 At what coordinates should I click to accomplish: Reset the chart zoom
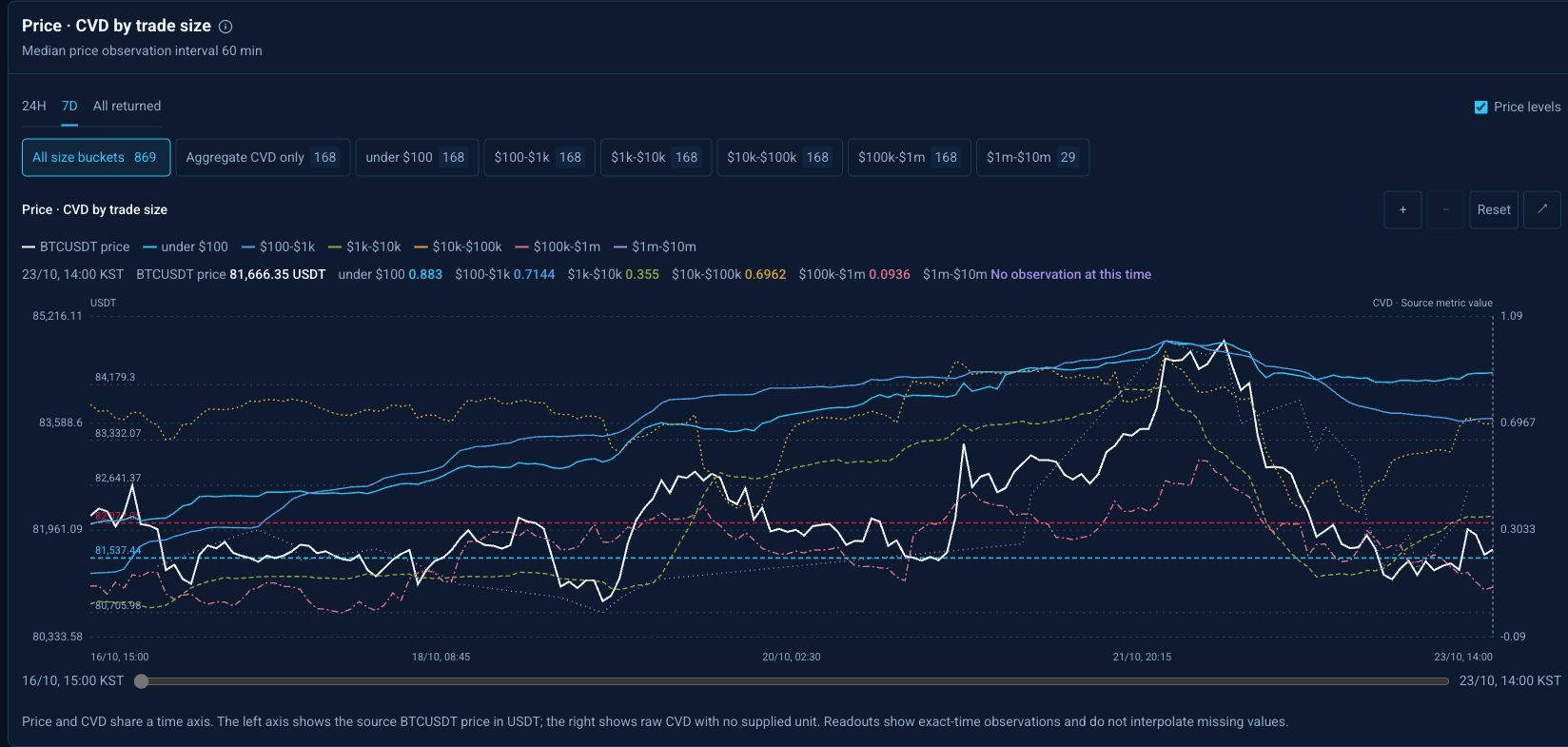coord(1494,209)
